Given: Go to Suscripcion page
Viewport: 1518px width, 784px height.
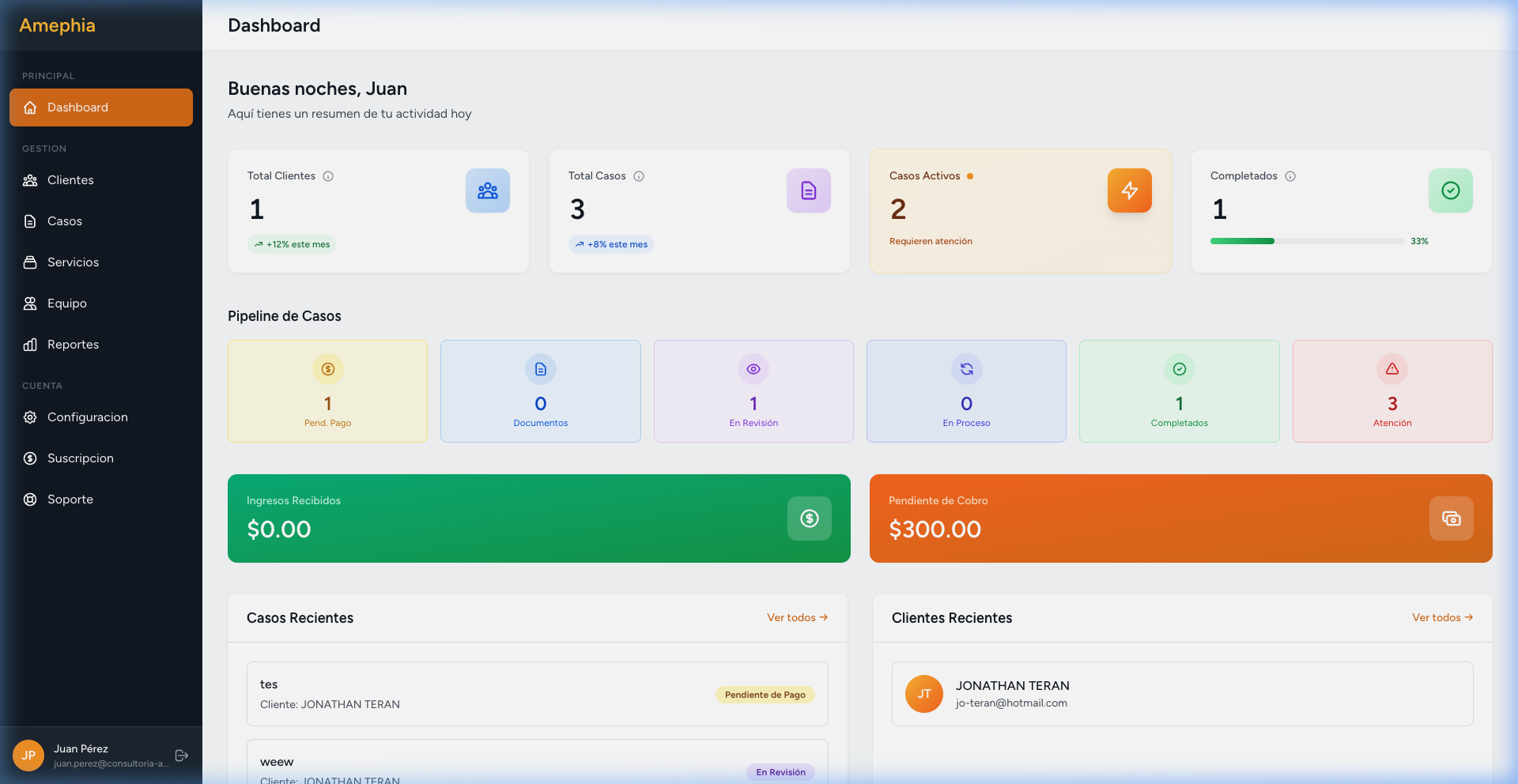Looking at the screenshot, I should point(101,458).
